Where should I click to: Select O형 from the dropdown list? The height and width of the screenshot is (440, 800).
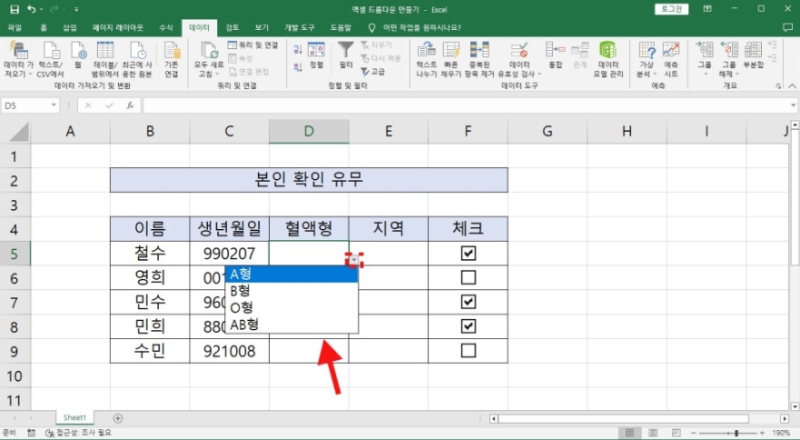point(241,307)
